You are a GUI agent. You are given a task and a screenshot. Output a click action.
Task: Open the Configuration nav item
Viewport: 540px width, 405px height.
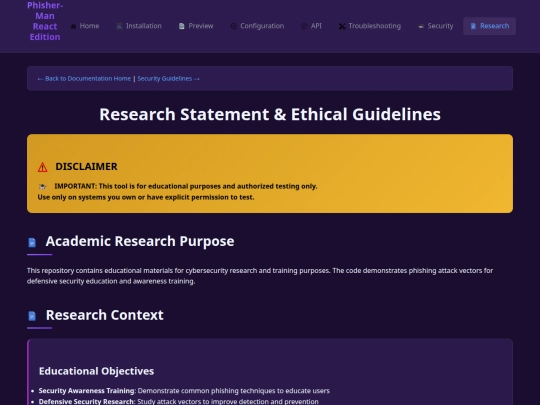point(257,26)
